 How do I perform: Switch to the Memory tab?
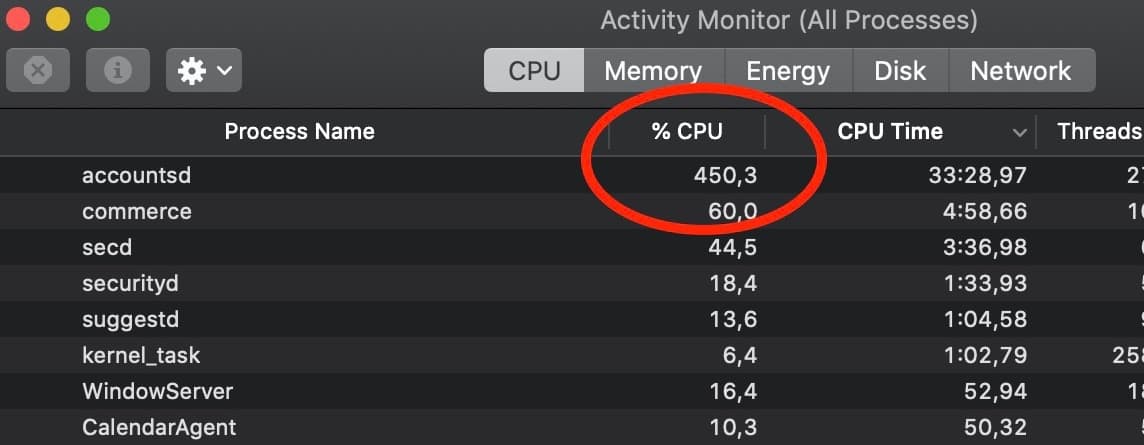[652, 71]
